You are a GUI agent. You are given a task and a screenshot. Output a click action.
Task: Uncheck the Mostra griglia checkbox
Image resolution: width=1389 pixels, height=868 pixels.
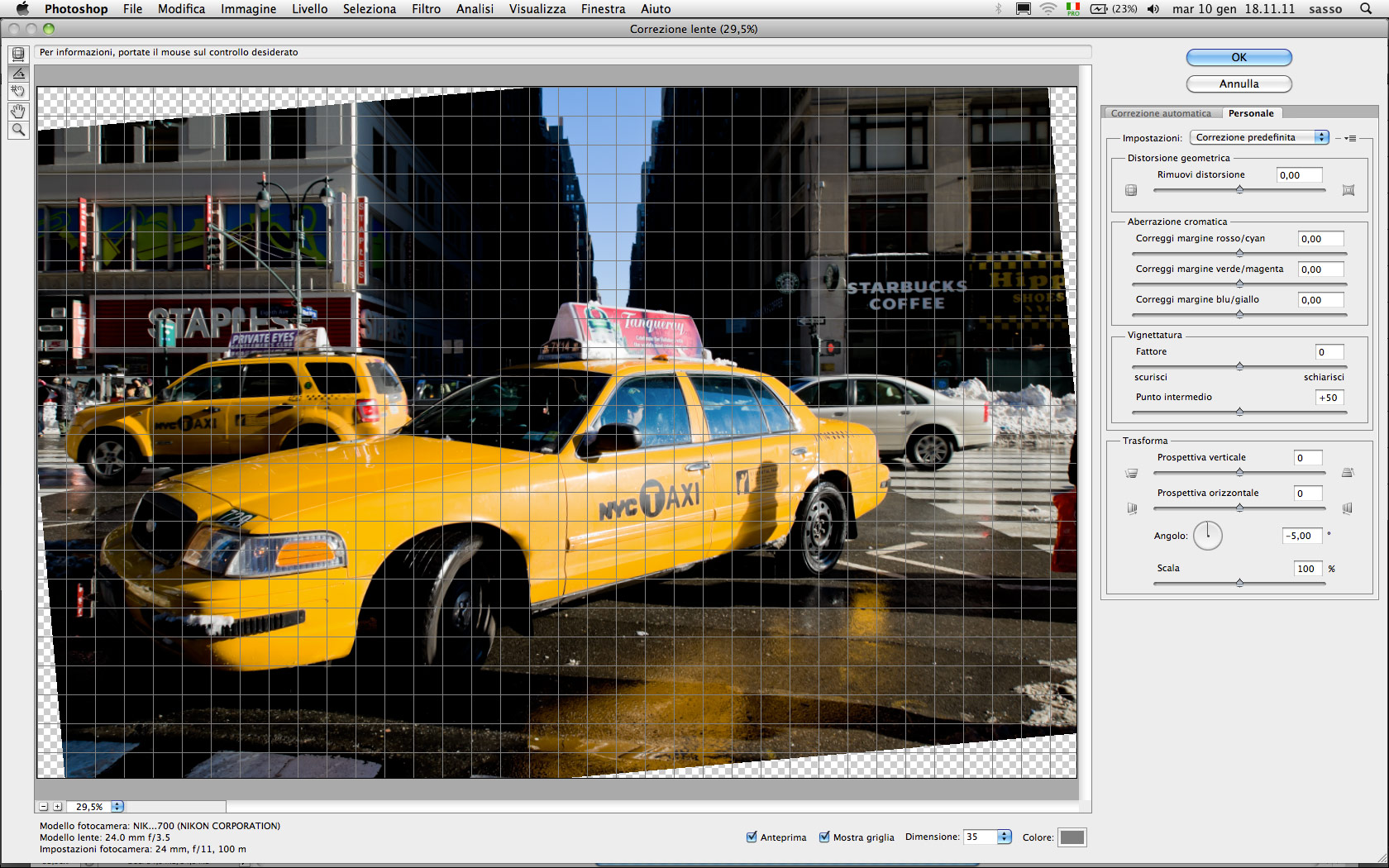(824, 837)
